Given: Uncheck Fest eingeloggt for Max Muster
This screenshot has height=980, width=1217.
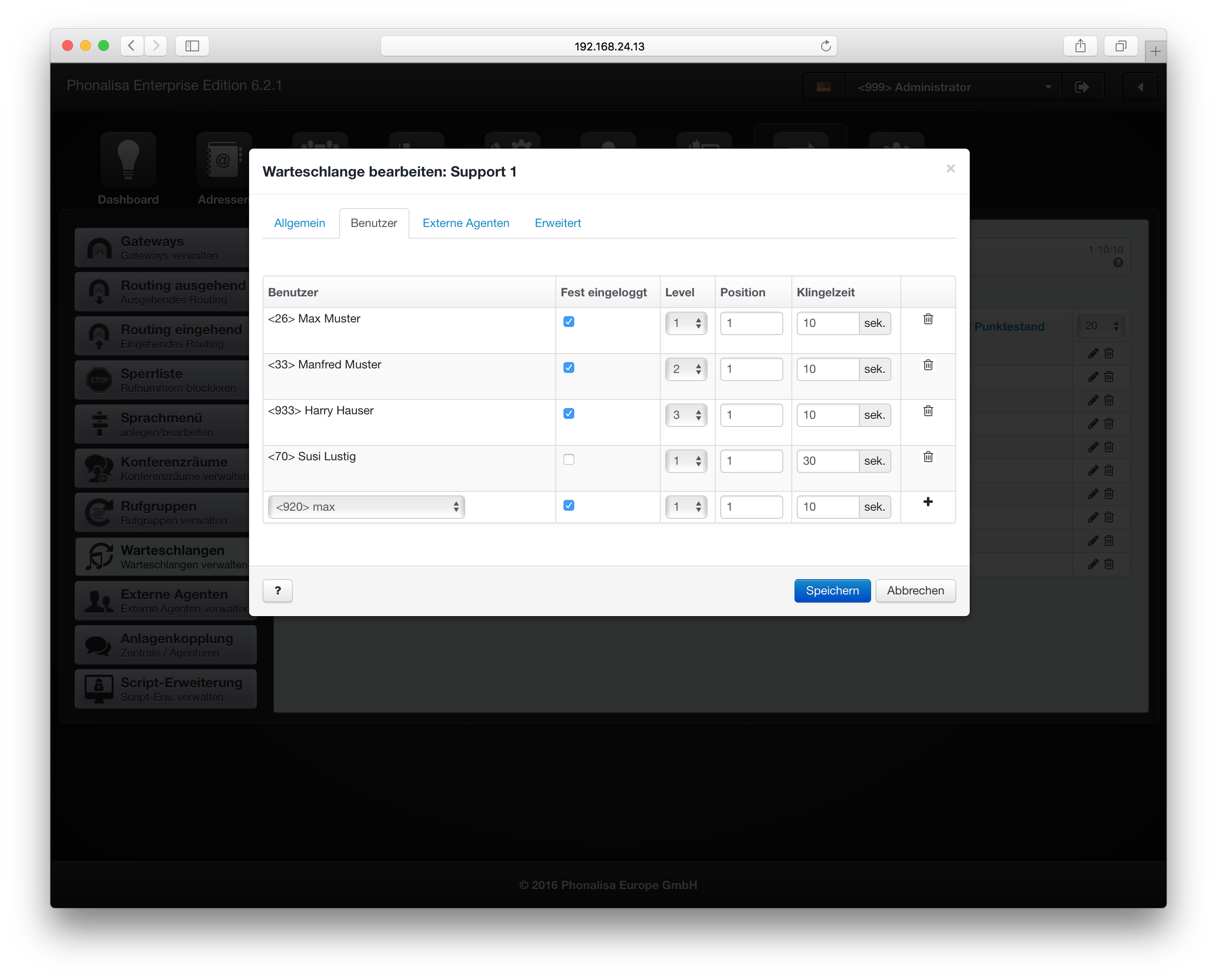Looking at the screenshot, I should [x=568, y=322].
